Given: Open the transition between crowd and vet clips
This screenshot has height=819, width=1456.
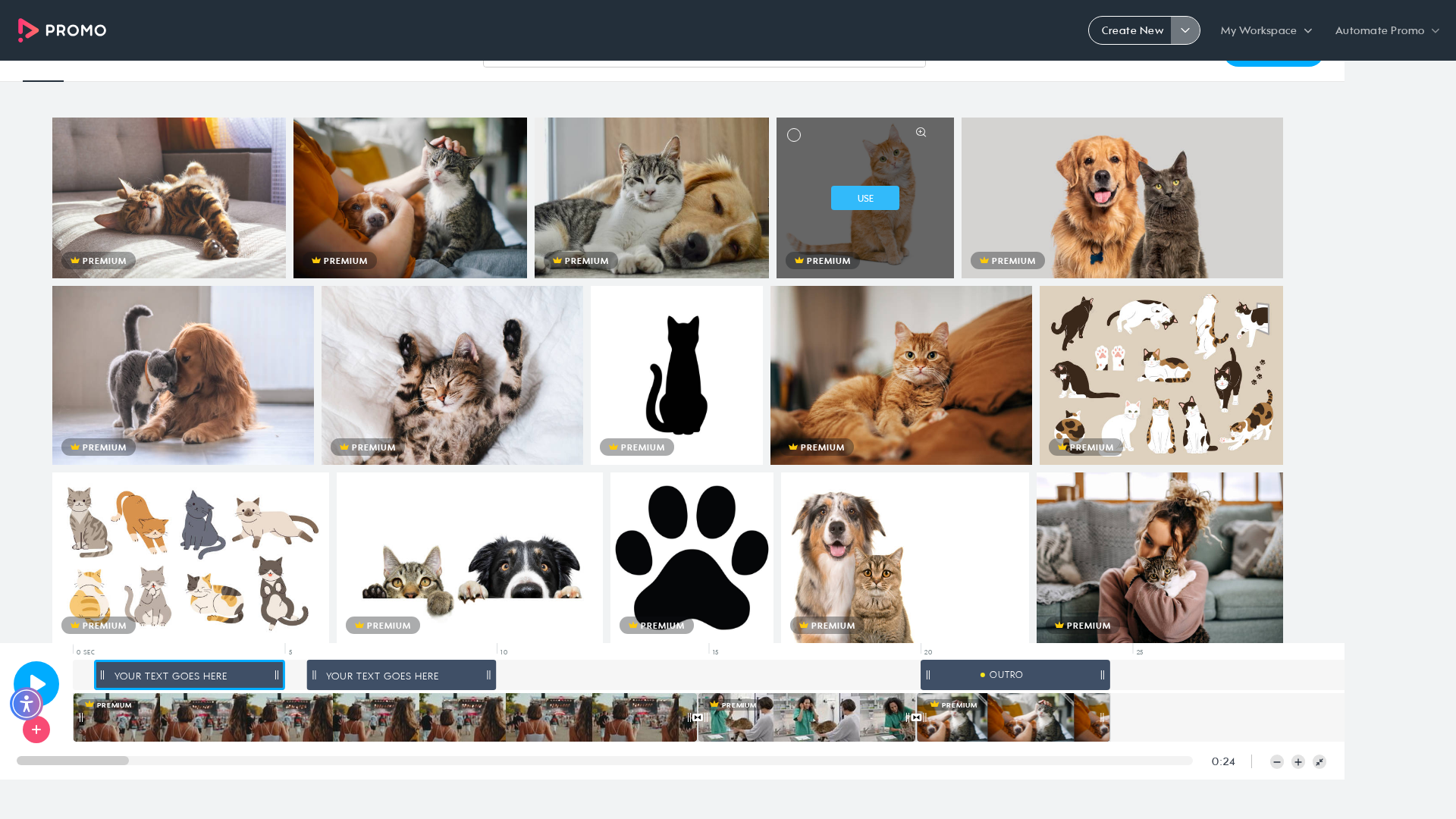Looking at the screenshot, I should (x=698, y=717).
